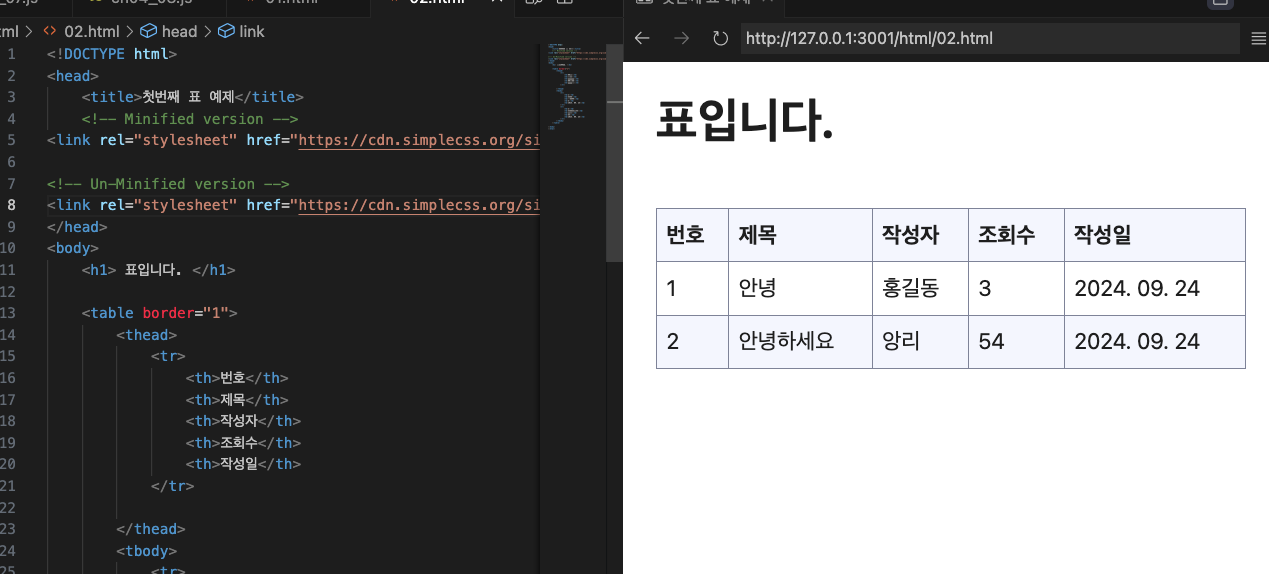
Task: Click the 조회수 table header in preview
Action: (x=1016, y=235)
